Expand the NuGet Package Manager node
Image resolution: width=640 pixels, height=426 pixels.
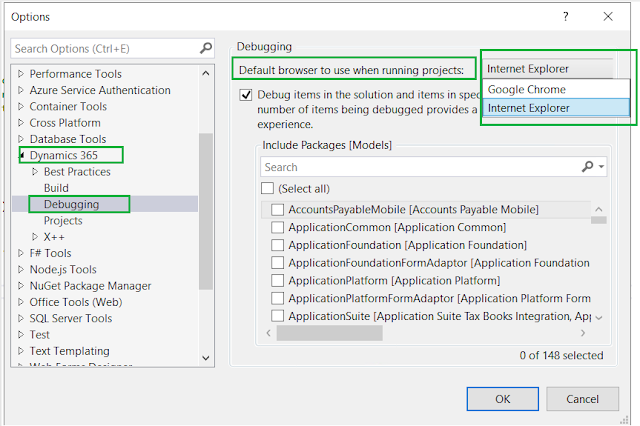tap(21, 286)
